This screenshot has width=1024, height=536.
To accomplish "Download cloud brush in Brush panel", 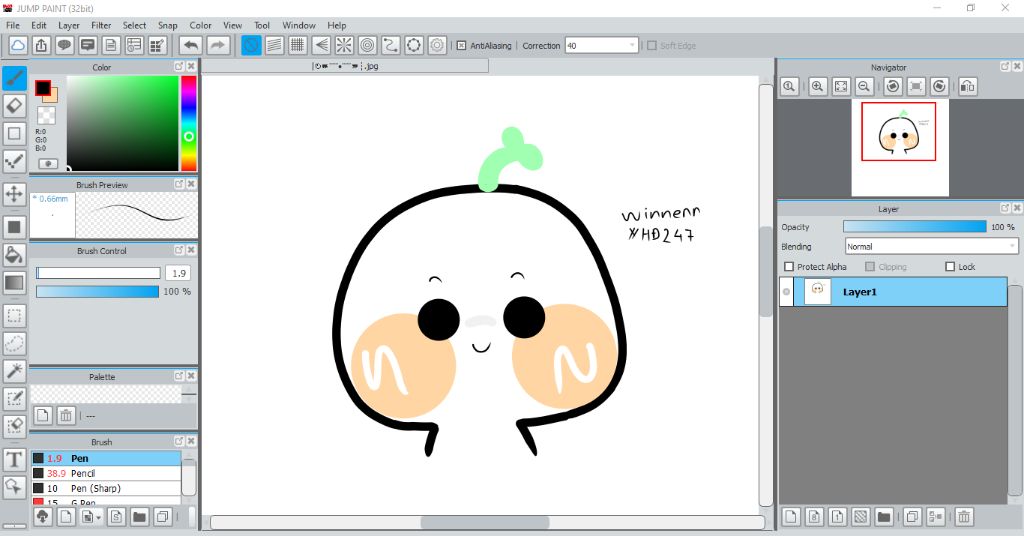I will [x=42, y=517].
